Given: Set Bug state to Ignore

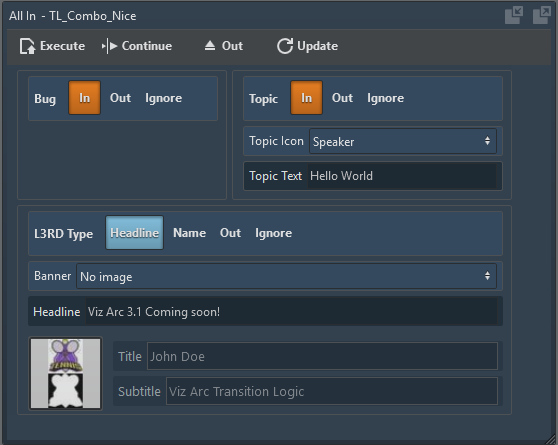Looking at the screenshot, I should click(x=163, y=98).
